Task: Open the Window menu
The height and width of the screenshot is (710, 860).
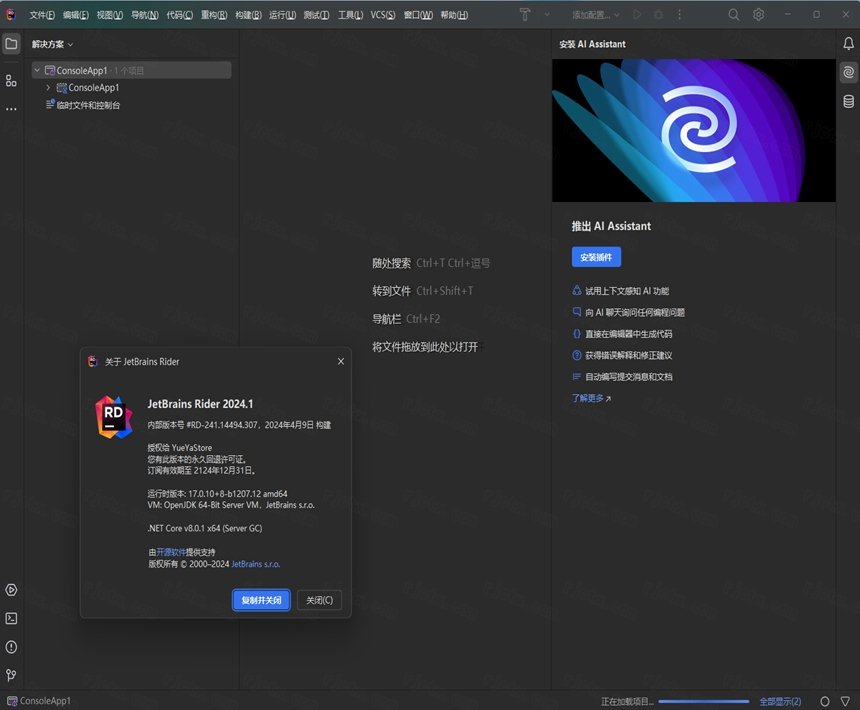Action: 418,15
